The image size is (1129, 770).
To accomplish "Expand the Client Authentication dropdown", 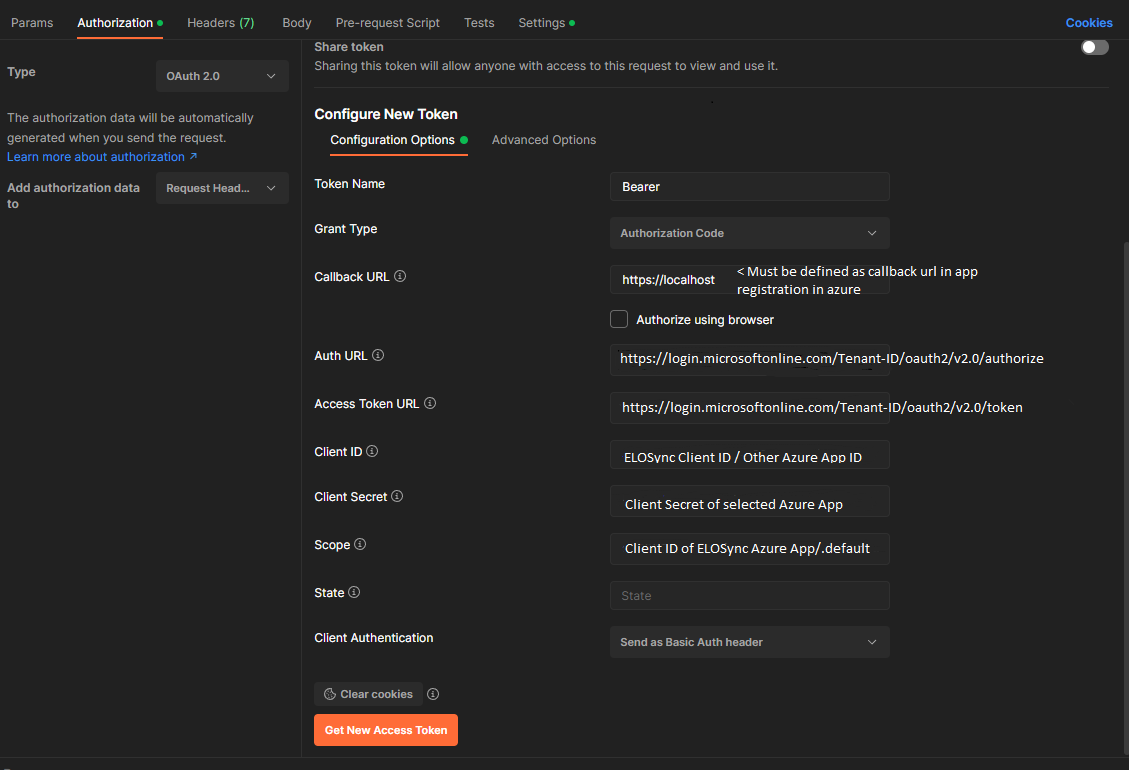I will [x=749, y=642].
